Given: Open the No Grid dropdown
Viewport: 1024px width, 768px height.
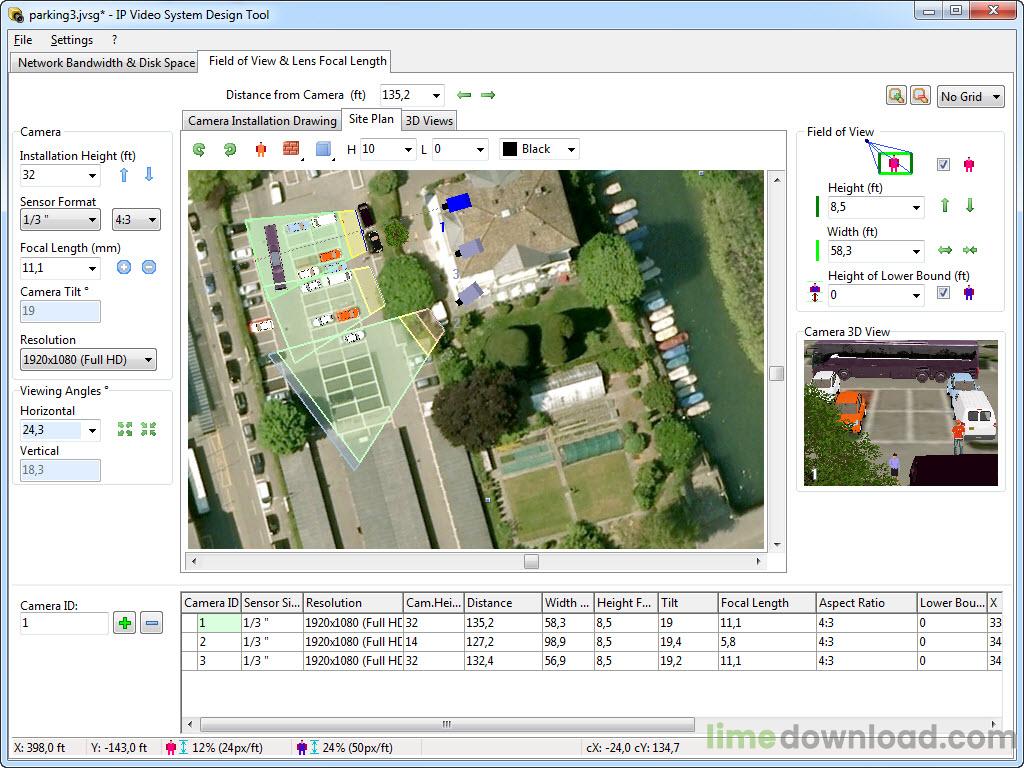Looking at the screenshot, I should [x=969, y=96].
